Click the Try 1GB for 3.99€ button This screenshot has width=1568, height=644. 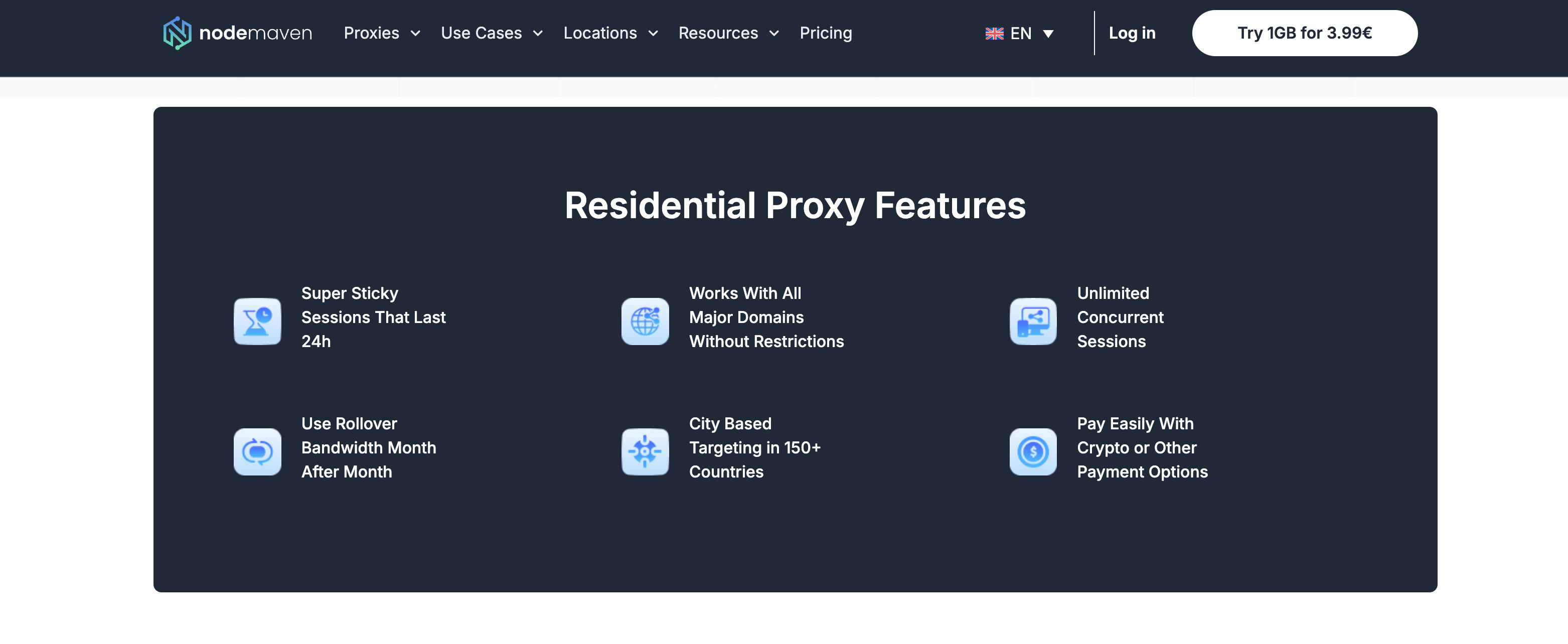[x=1305, y=33]
